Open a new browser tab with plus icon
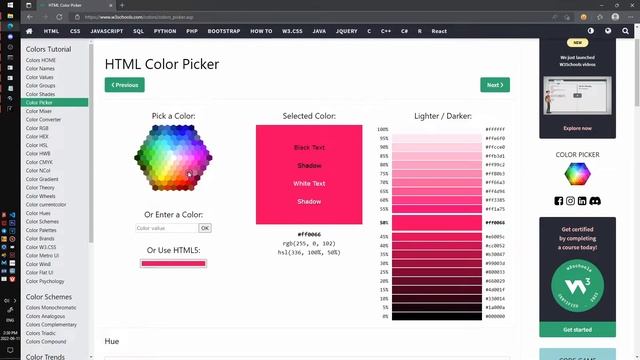The height and width of the screenshot is (360, 640). click(x=122, y=5)
